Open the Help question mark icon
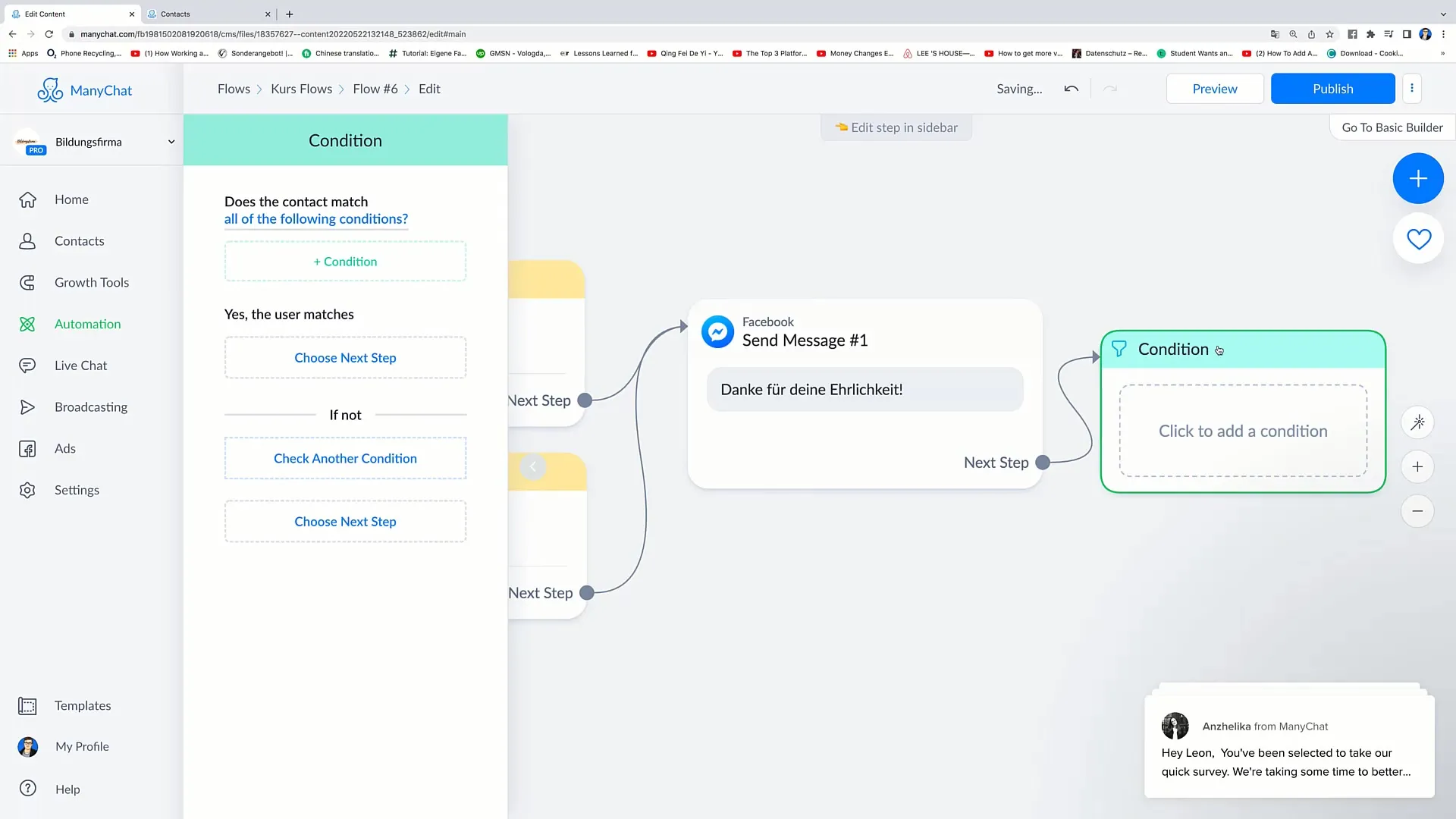Screen dimensions: 1456x819 (x=27, y=789)
